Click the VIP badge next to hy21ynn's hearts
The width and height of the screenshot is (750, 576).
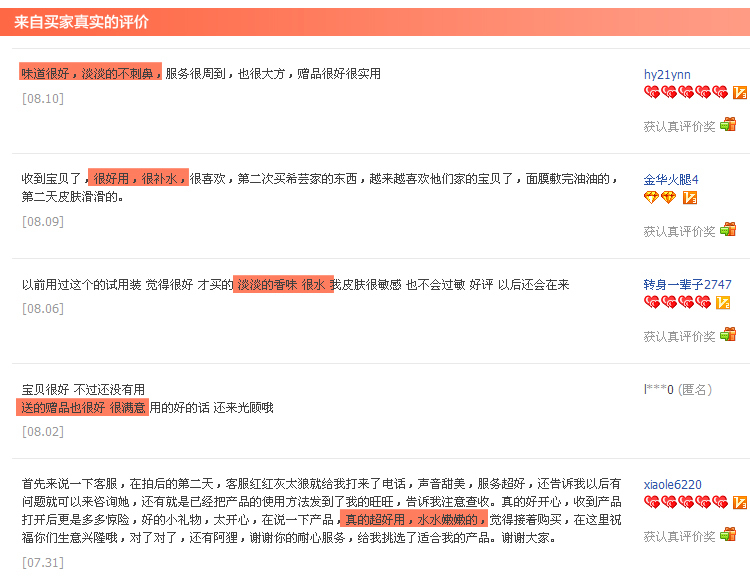point(739,92)
